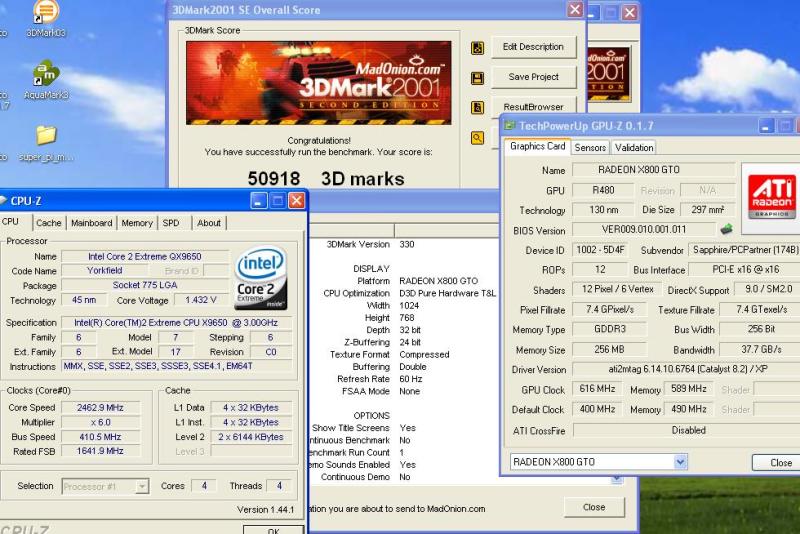Image resolution: width=800 pixels, height=534 pixels.
Task: Click the Memory Size 256 MB value
Action: 609,350
